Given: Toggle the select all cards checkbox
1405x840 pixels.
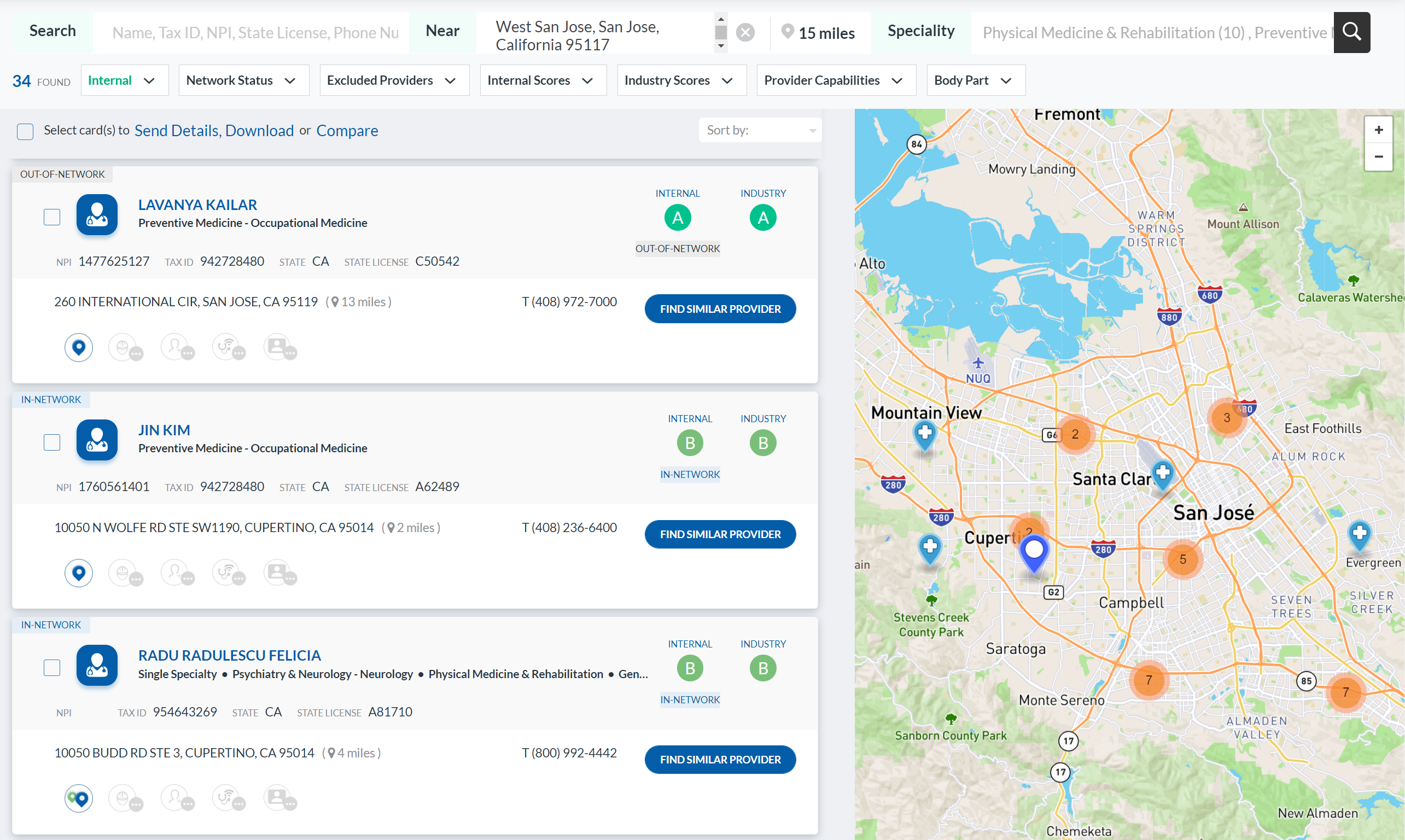Looking at the screenshot, I should (x=25, y=131).
